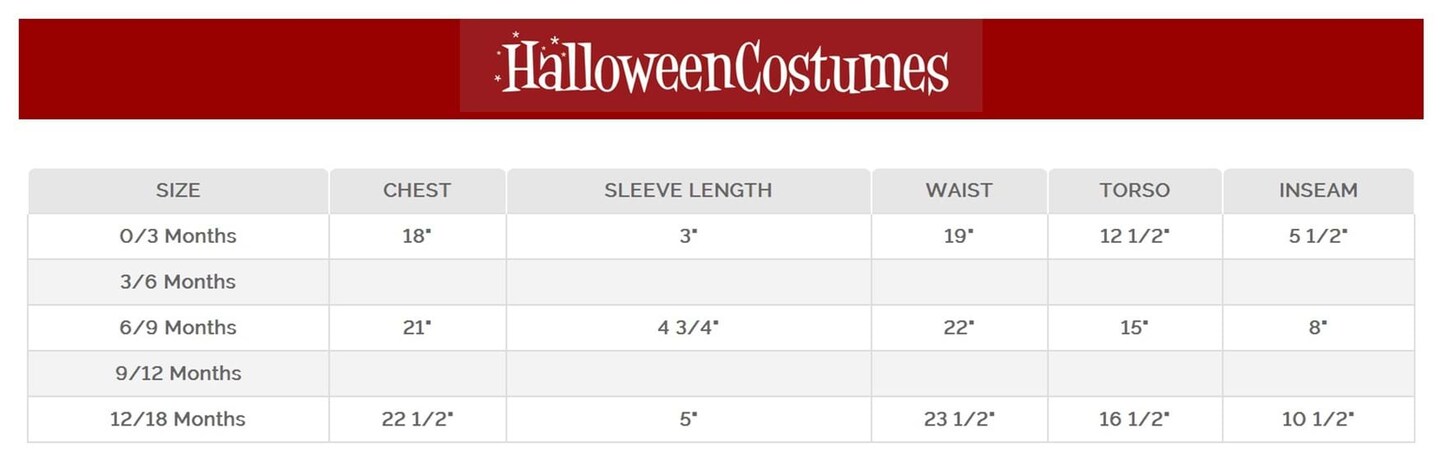Image resolution: width=1440 pixels, height=470 pixels.
Task: Click the INSEAM column header
Action: [1318, 190]
